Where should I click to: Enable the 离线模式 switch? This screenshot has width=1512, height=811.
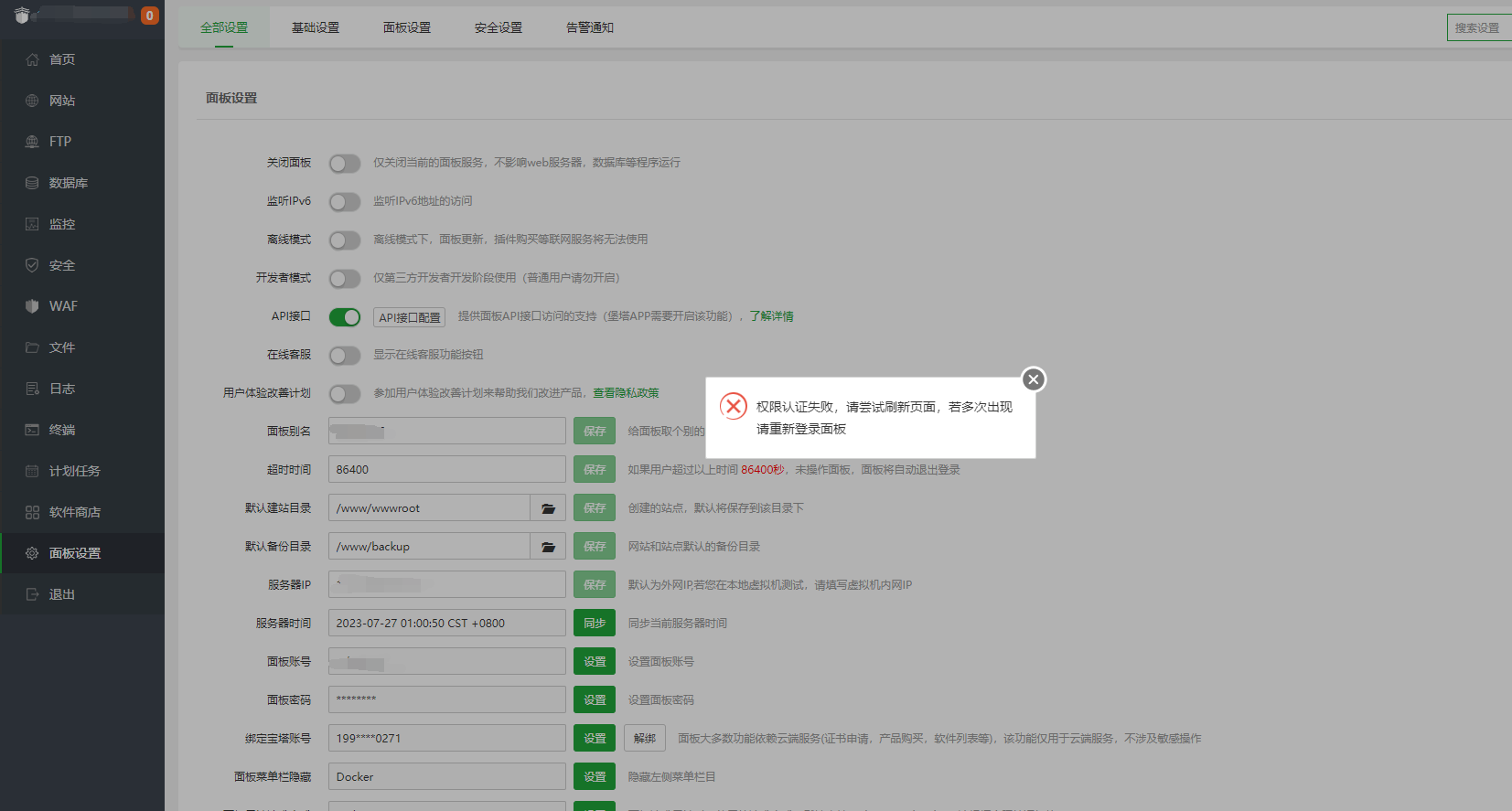pyautogui.click(x=345, y=240)
